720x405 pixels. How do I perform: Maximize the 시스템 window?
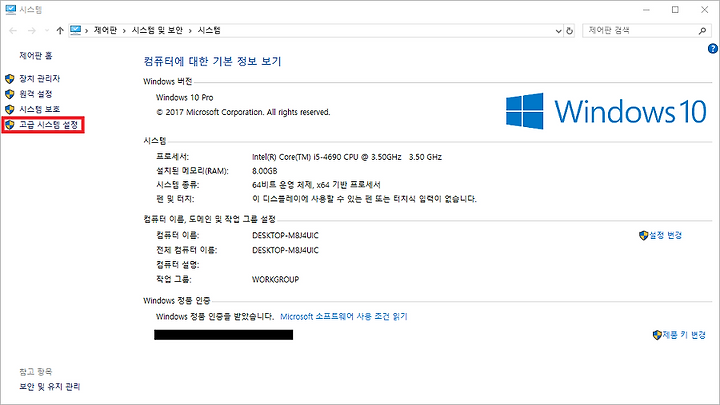click(675, 10)
